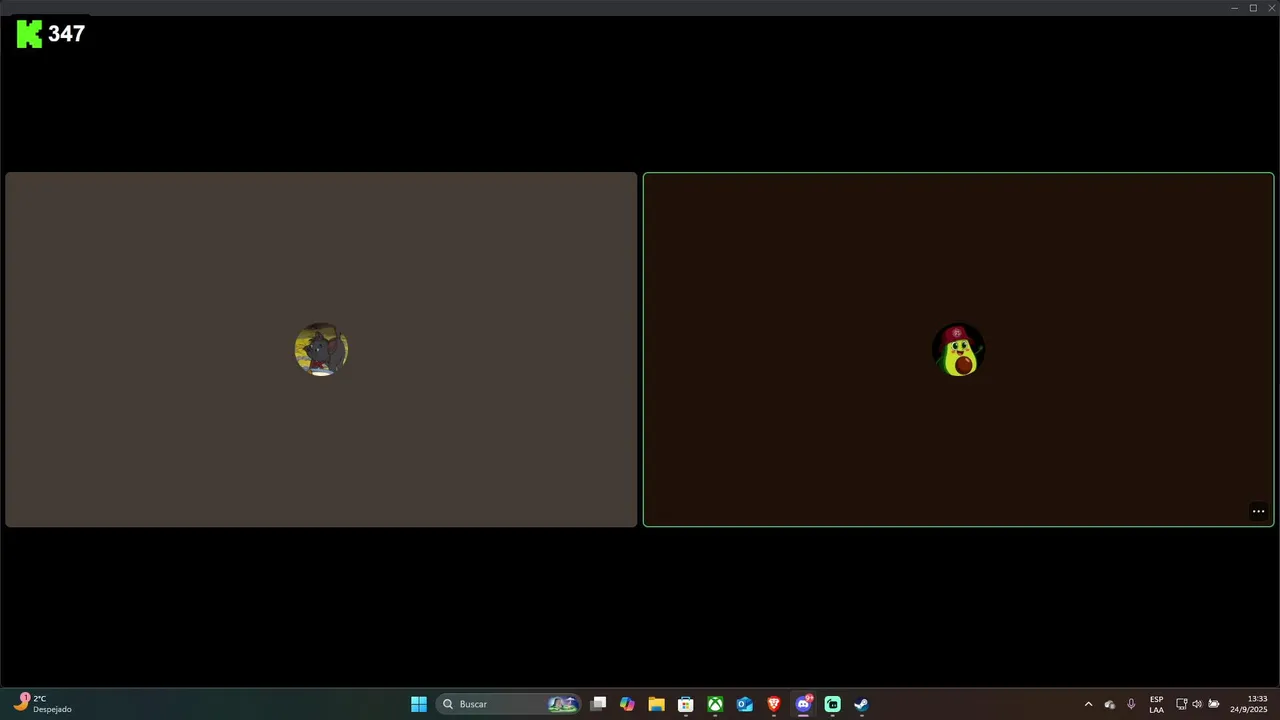Open Steam from the taskbar

point(861,704)
